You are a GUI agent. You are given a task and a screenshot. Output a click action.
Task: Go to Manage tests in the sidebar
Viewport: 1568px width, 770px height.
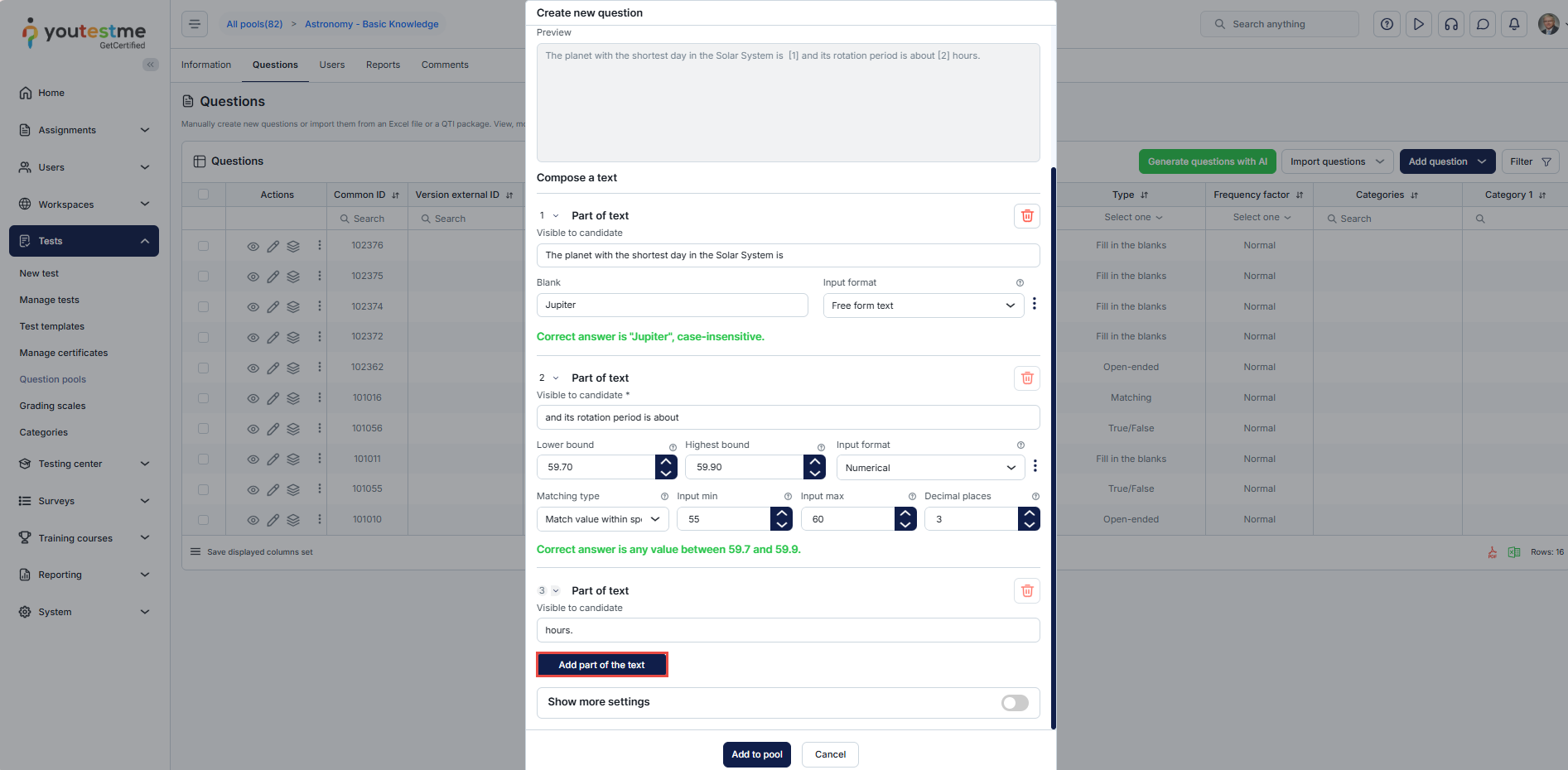click(50, 300)
